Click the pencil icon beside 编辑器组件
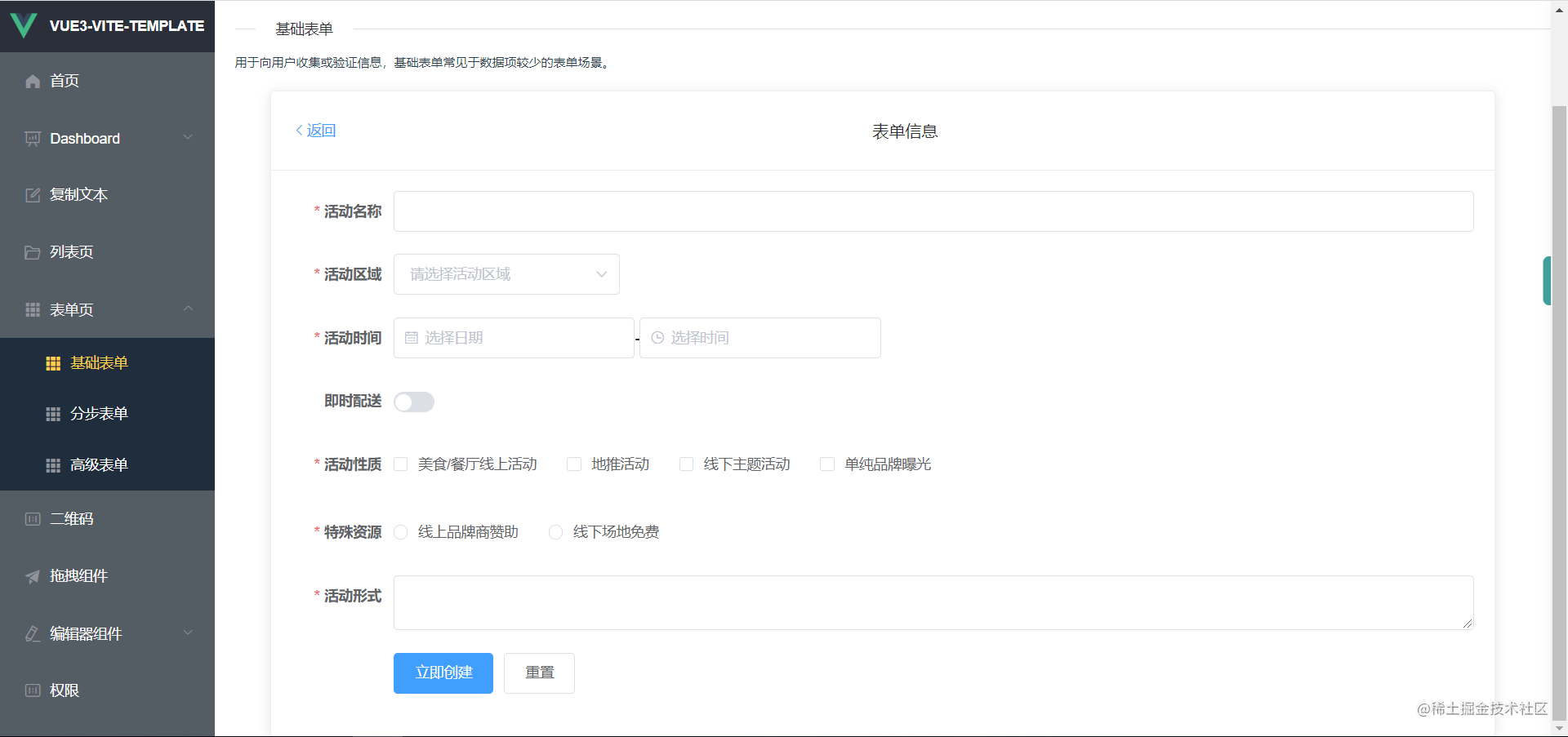This screenshot has width=1568, height=737. (x=33, y=634)
